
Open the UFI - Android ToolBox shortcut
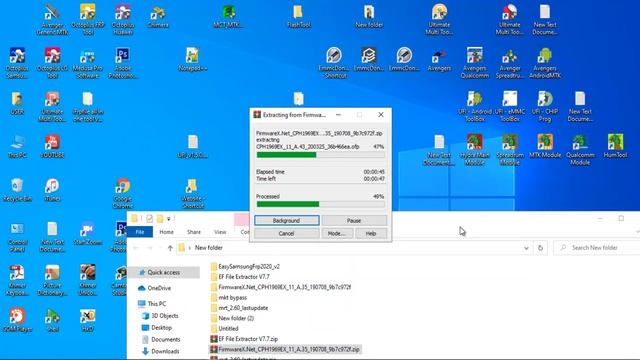[x=474, y=107]
